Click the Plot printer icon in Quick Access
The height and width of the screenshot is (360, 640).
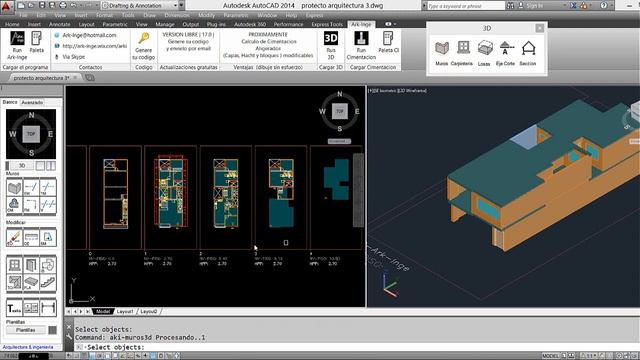[63, 6]
